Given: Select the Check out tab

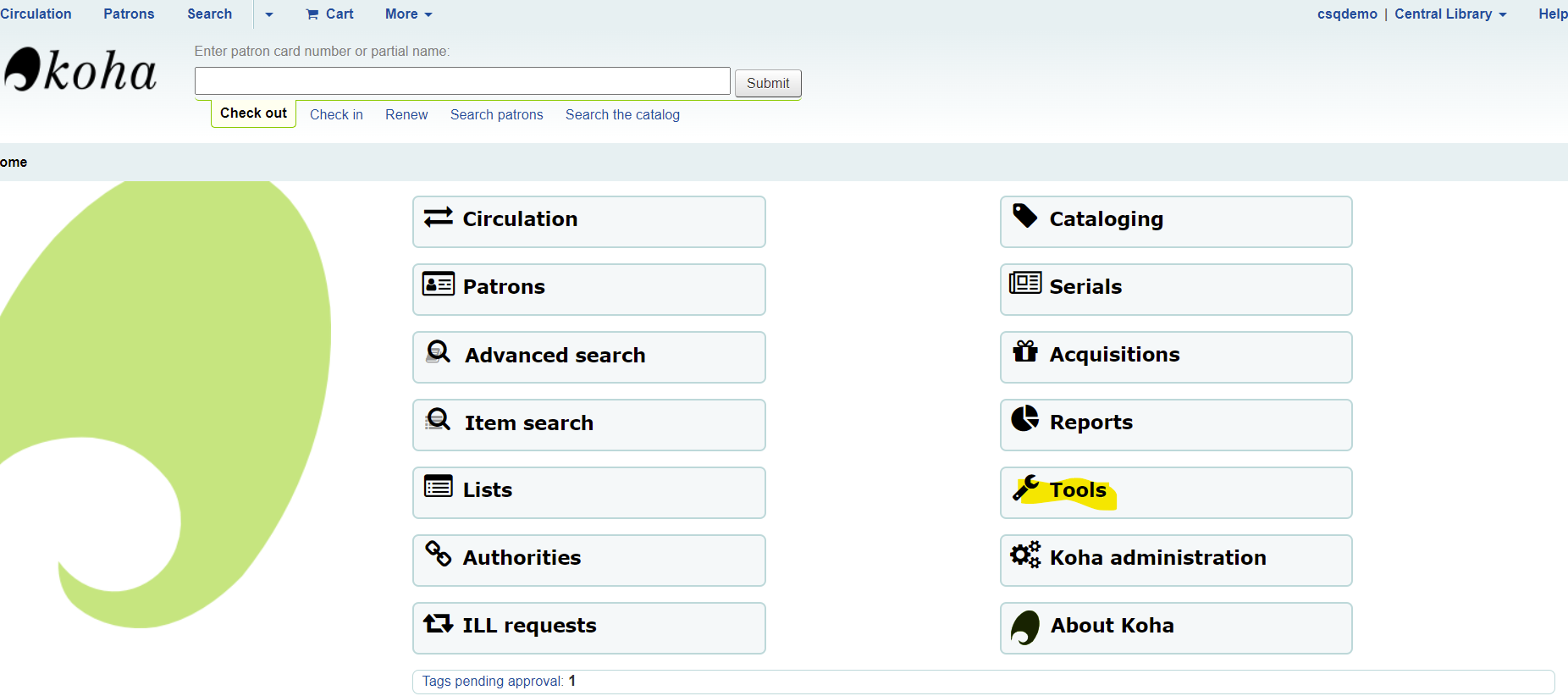Looking at the screenshot, I should click(253, 113).
